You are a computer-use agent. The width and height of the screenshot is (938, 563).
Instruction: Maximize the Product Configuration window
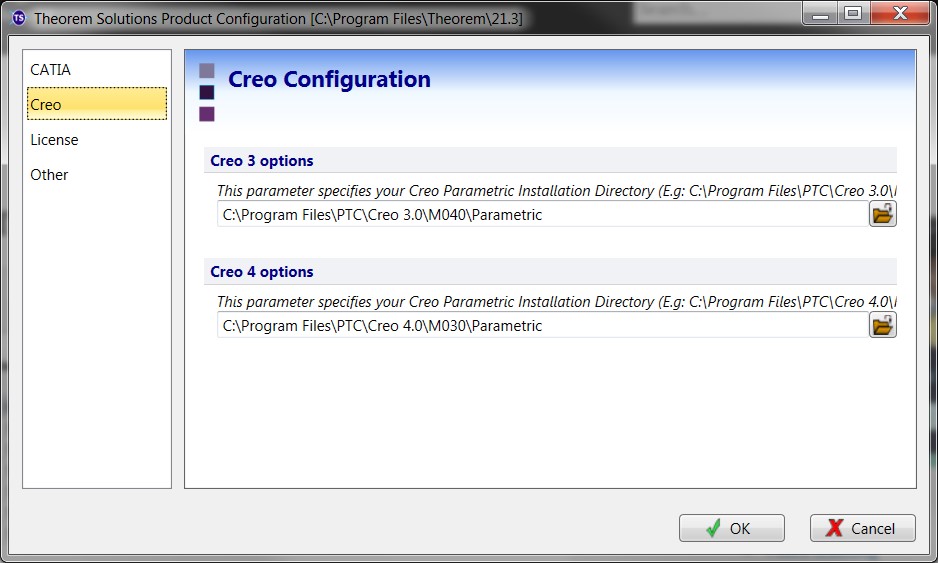[853, 13]
